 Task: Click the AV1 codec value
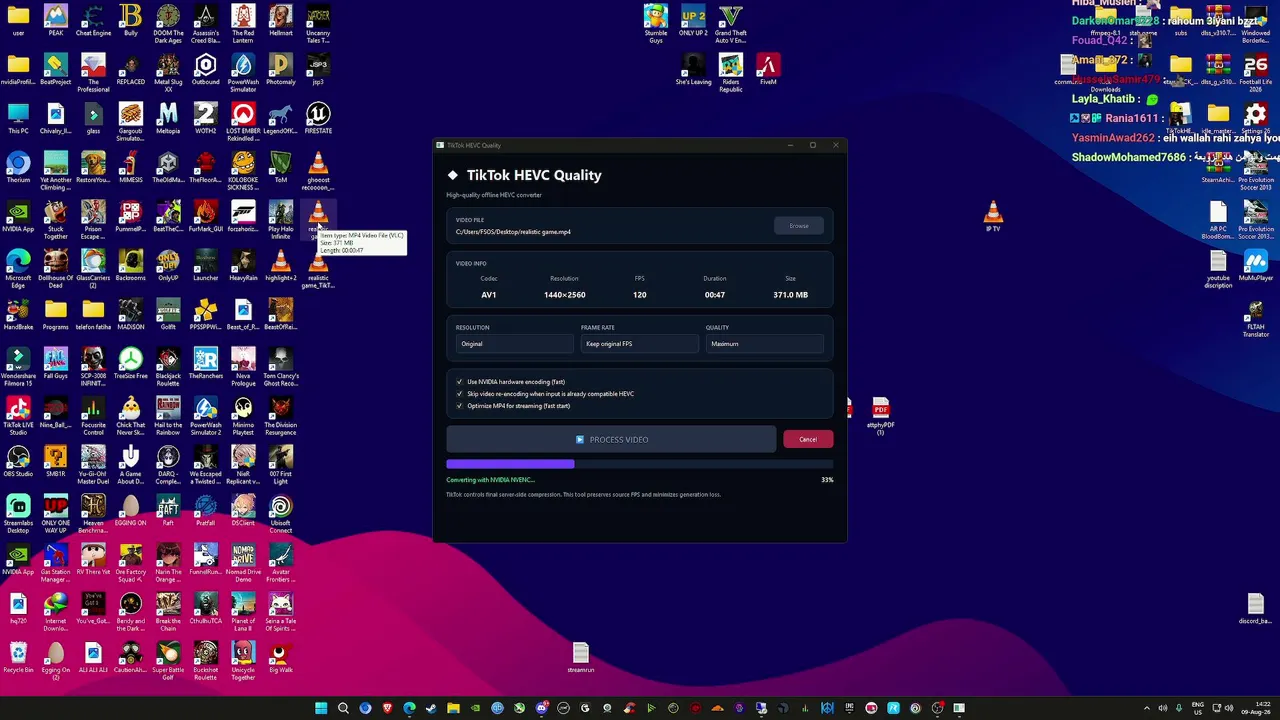[x=489, y=295]
